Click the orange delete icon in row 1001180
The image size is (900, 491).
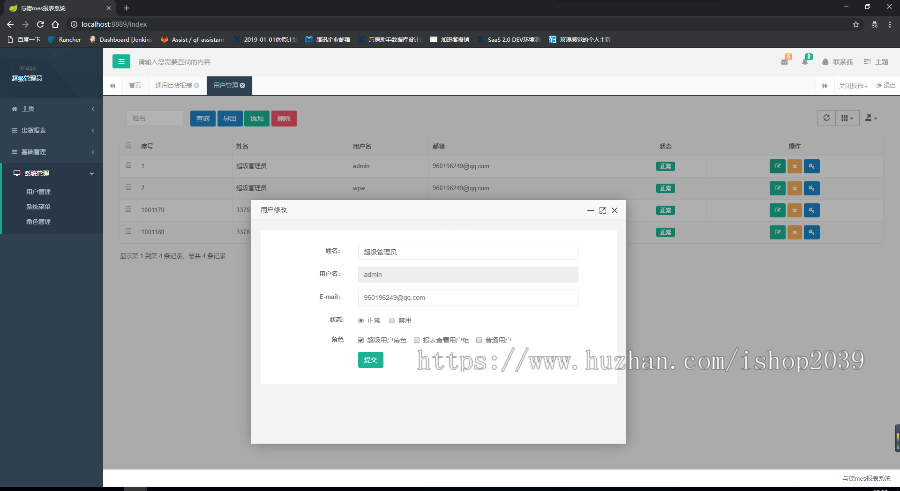pos(794,232)
